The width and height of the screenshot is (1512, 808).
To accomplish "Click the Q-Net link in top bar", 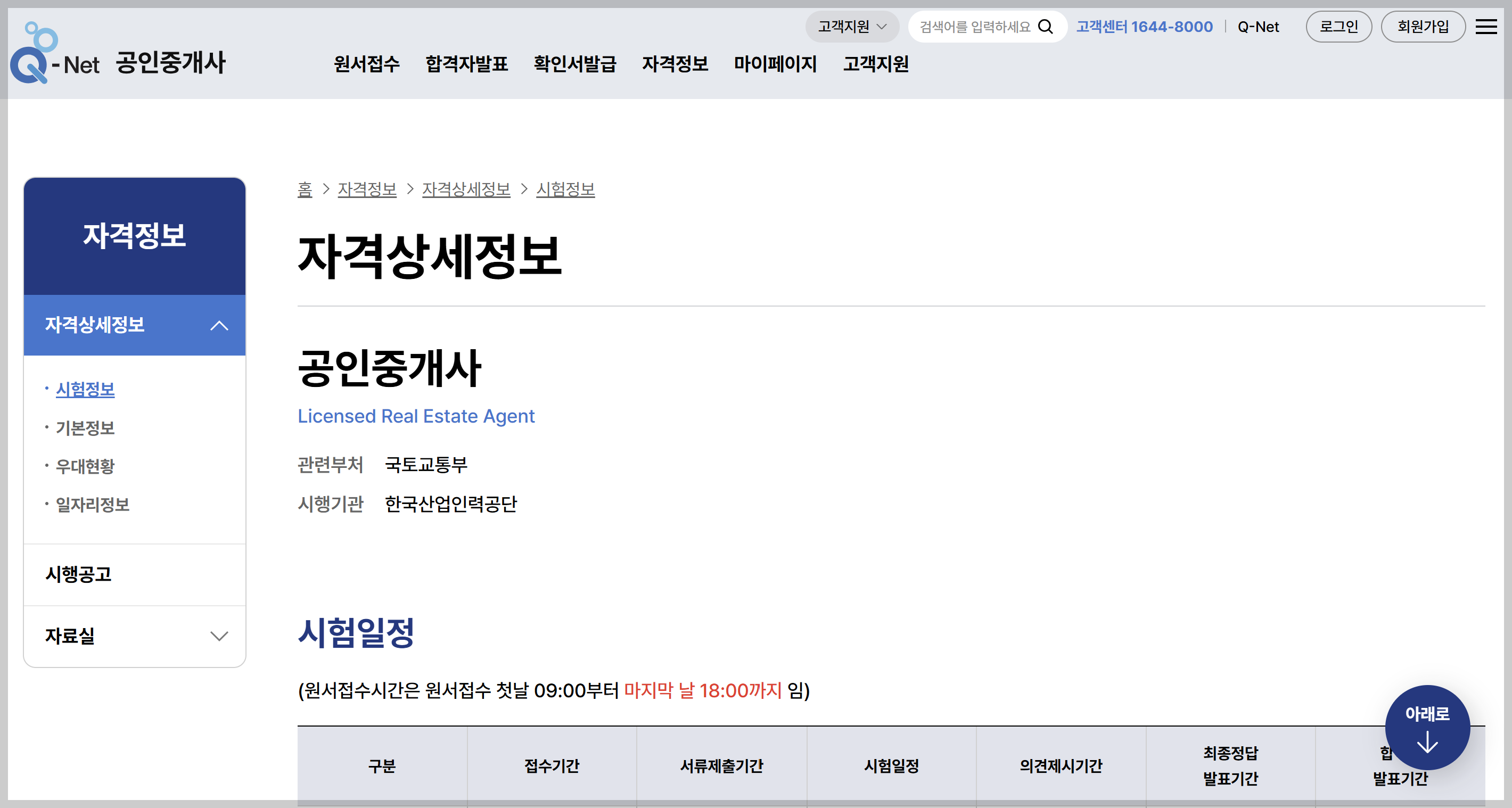I will click(x=1258, y=27).
